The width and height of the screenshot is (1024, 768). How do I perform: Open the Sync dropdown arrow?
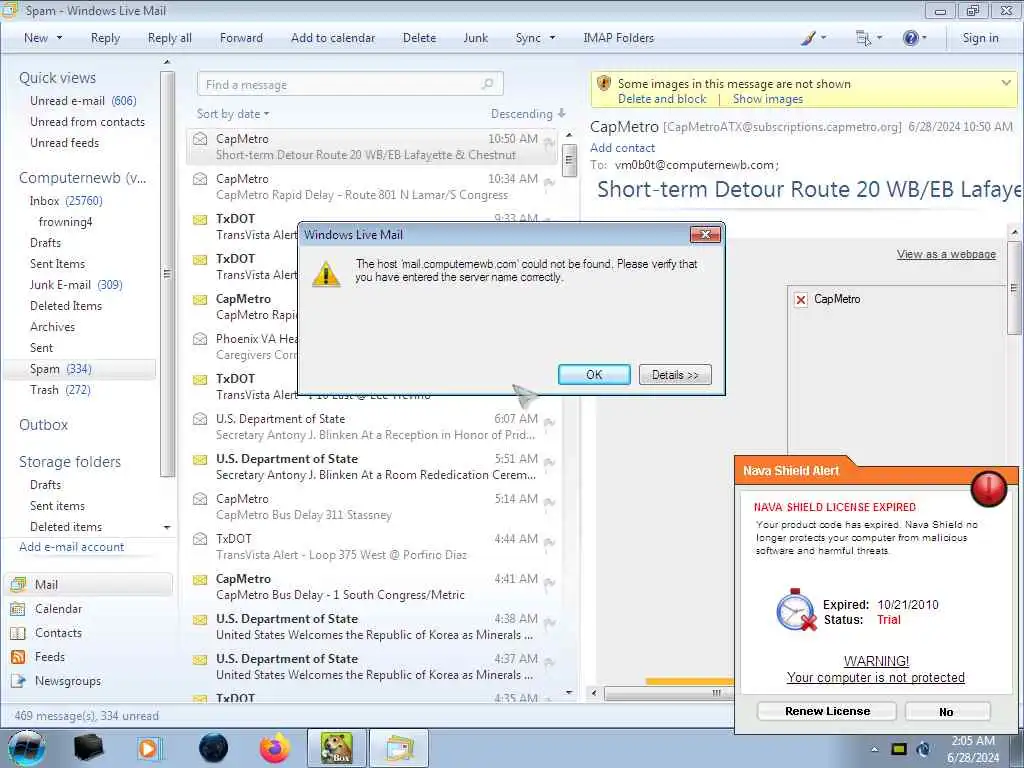(x=552, y=38)
